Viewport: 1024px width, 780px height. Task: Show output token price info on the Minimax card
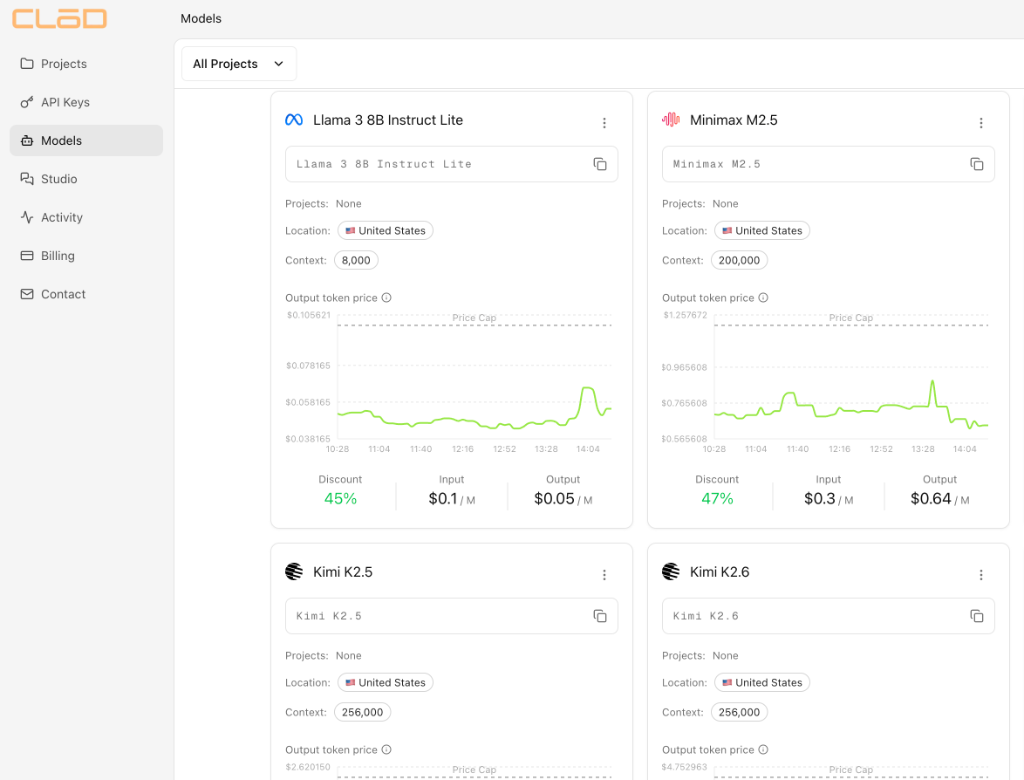tap(763, 298)
